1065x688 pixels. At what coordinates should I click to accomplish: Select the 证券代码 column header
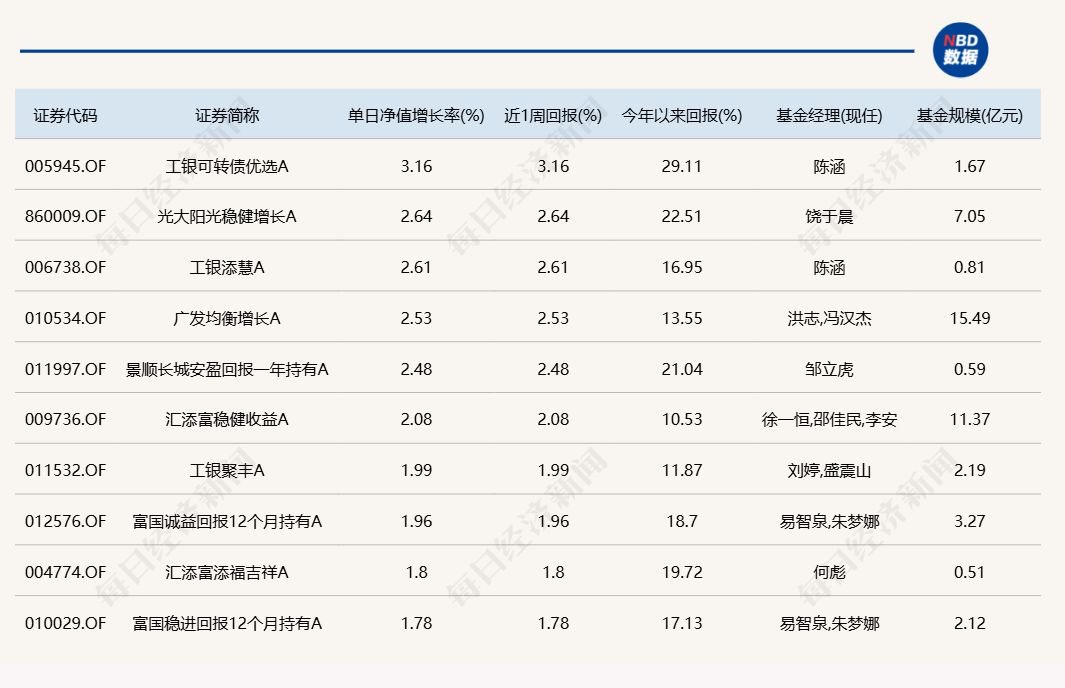[66, 115]
